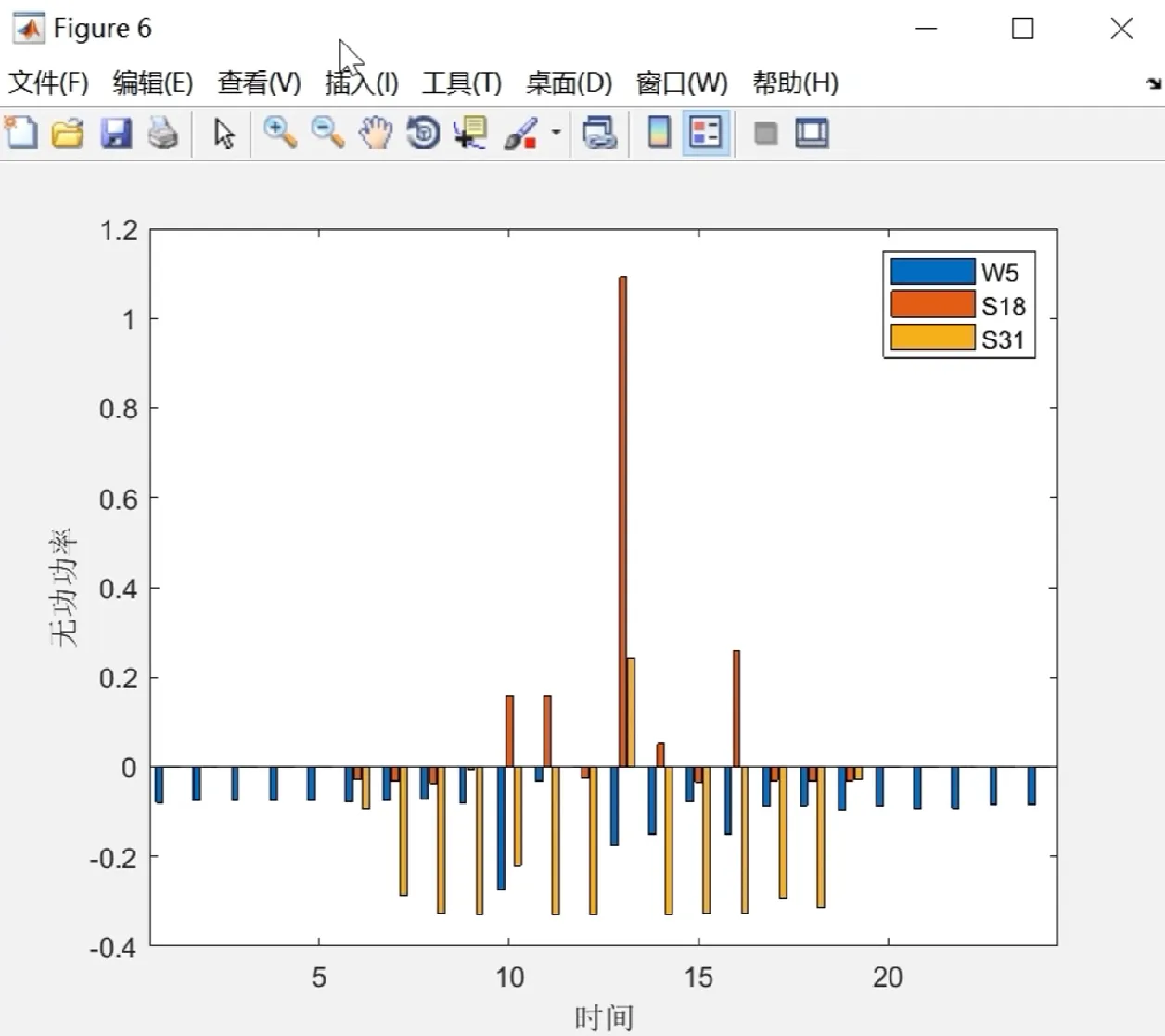Select the Pan hand tool
This screenshot has width=1165, height=1036.
coord(376,133)
